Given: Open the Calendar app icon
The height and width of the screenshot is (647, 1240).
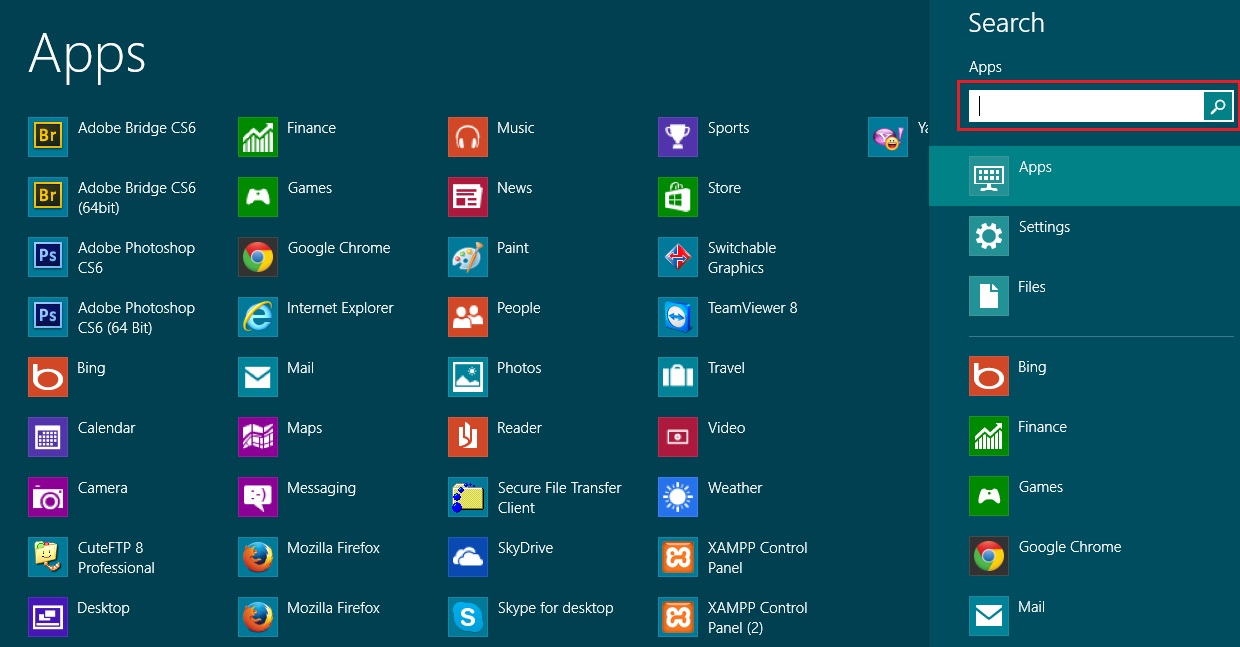Looking at the screenshot, I should (48, 437).
